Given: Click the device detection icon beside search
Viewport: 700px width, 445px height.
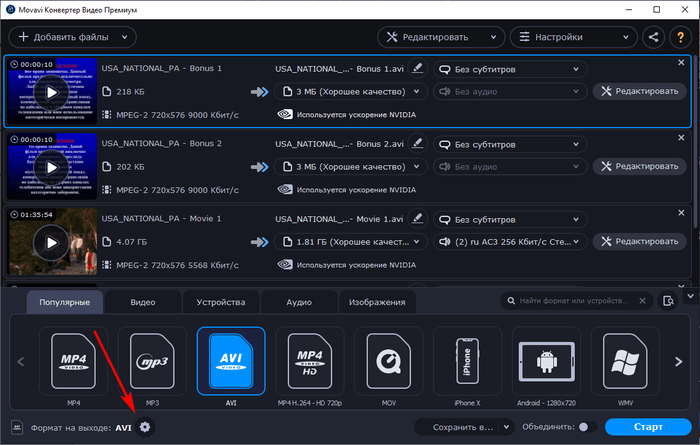Looking at the screenshot, I should (668, 301).
